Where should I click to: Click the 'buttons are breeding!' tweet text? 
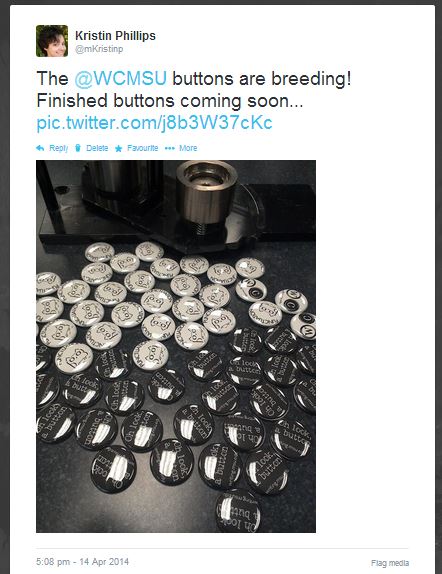tap(261, 78)
